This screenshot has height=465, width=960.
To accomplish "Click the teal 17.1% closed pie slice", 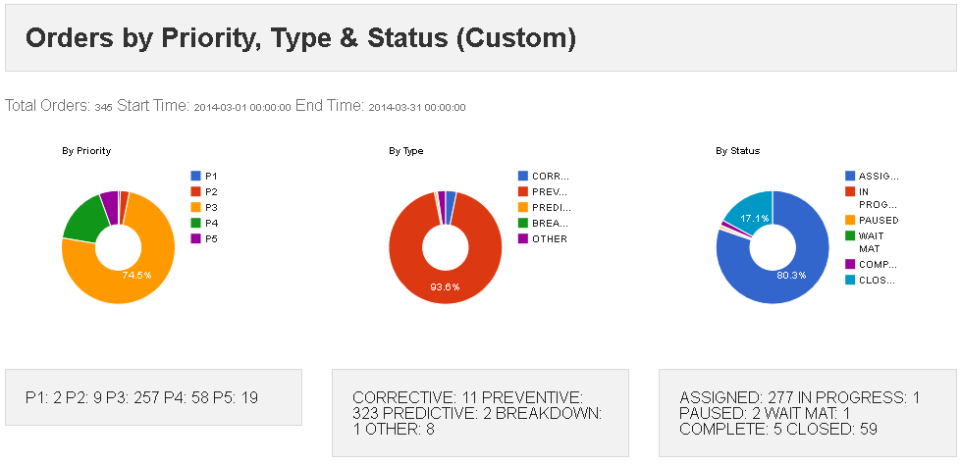I will click(752, 208).
